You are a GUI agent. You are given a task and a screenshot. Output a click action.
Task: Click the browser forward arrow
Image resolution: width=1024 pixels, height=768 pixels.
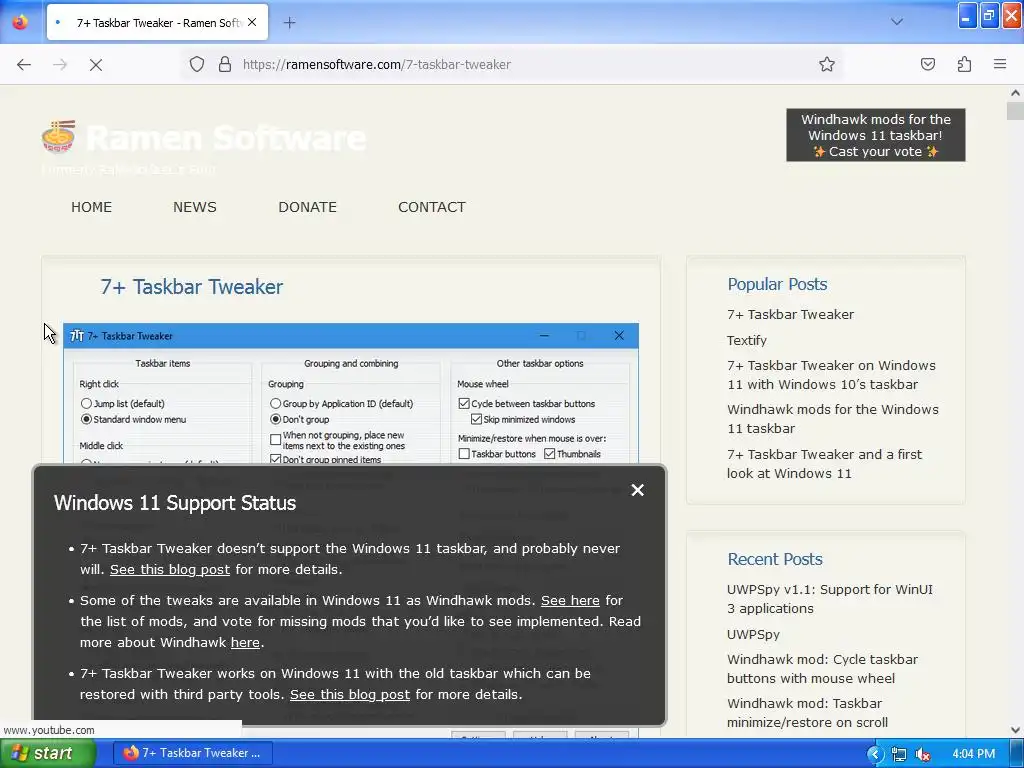[x=60, y=64]
